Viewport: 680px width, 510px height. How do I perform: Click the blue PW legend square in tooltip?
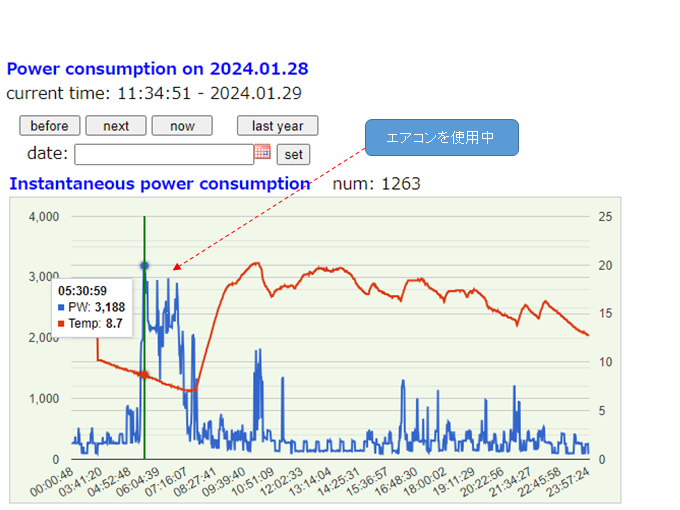point(62,308)
